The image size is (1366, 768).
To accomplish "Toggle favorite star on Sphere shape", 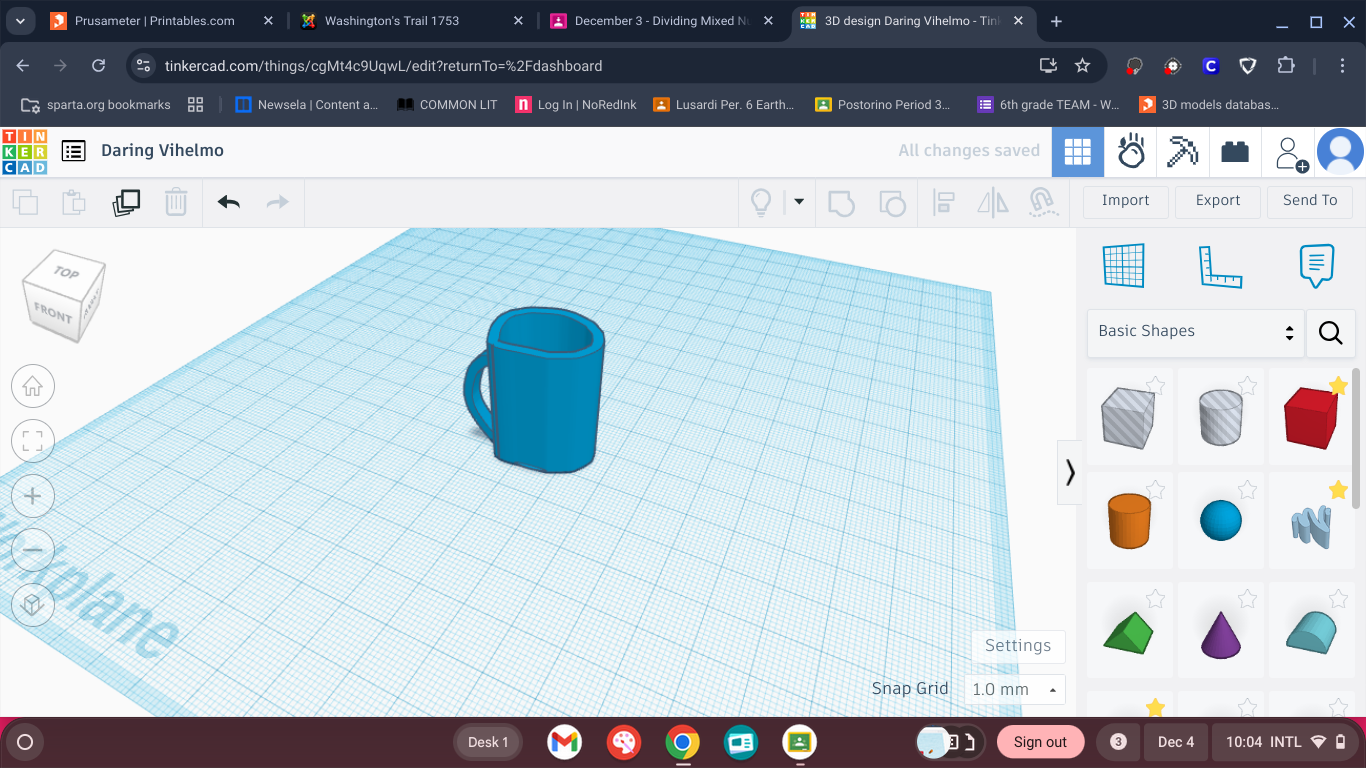I will pyautogui.click(x=1247, y=489).
